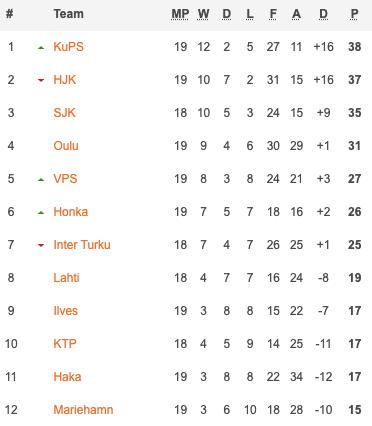Click the P points column header
This screenshot has width=372, height=426.
tap(354, 14)
